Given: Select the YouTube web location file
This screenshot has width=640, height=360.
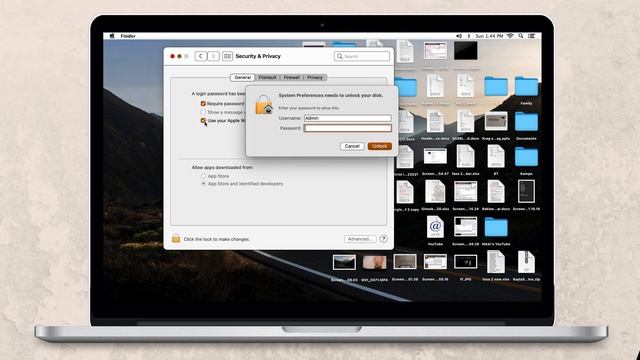Looking at the screenshot, I should point(435,227).
